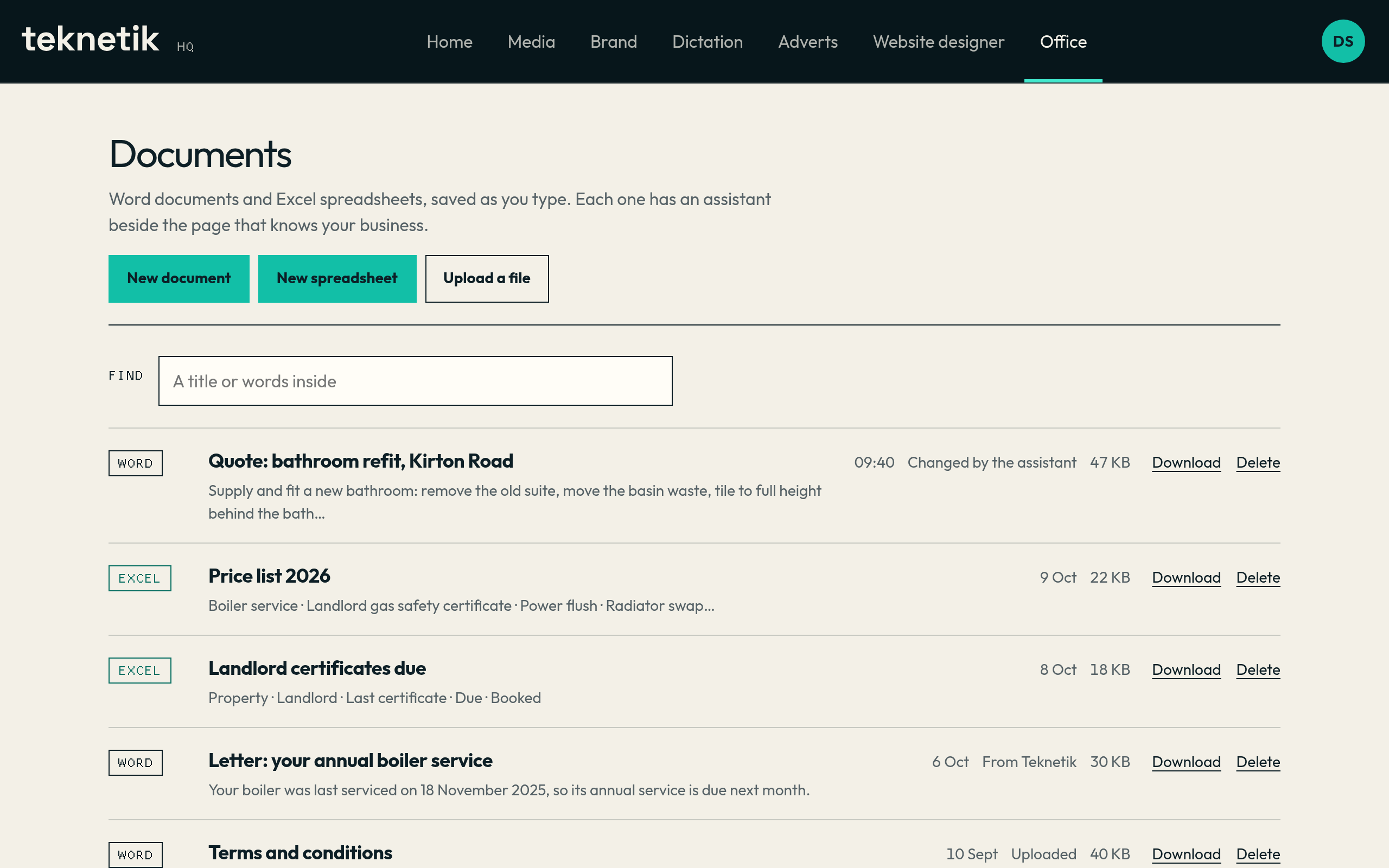The image size is (1389, 868).
Task: Click the 'Uploaded' label on Terms and conditions
Action: point(1043,854)
